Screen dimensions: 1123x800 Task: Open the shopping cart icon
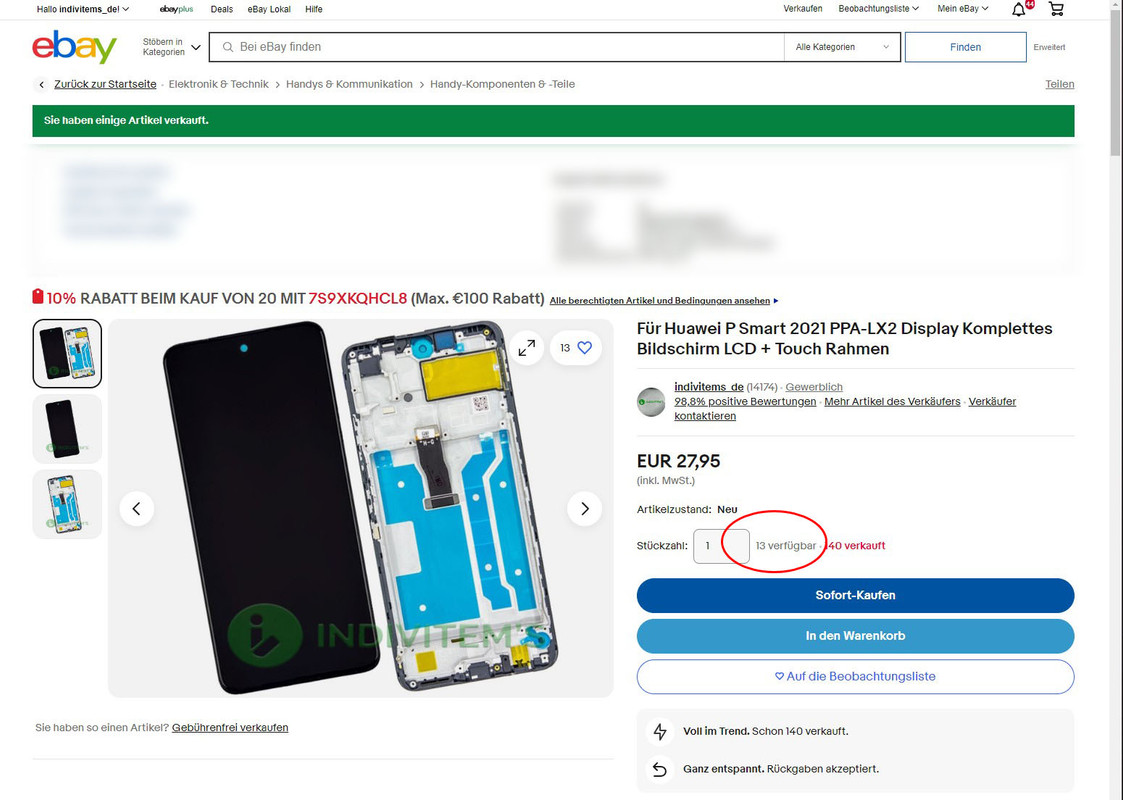coord(1056,9)
